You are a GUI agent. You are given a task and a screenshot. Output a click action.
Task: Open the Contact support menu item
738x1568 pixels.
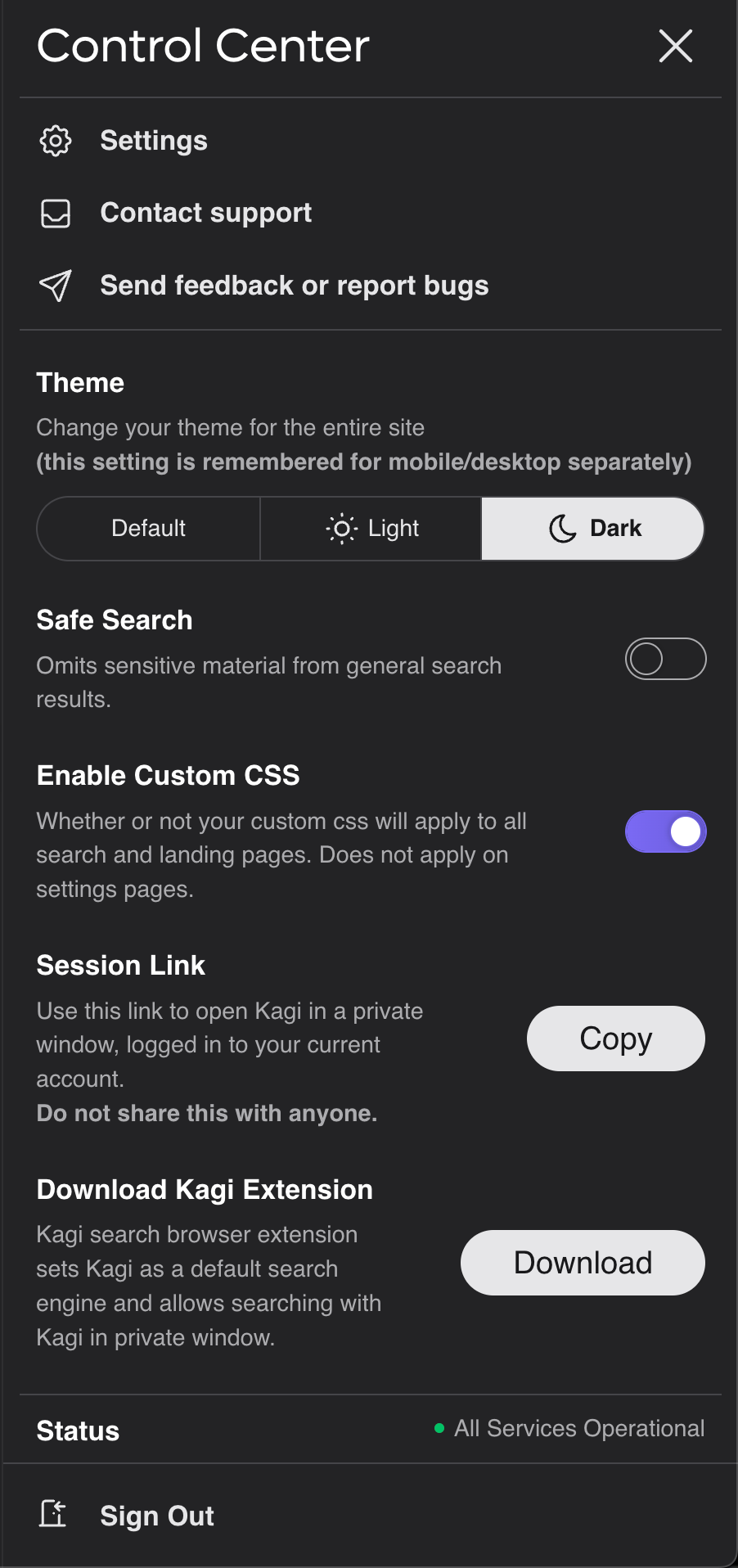(x=205, y=213)
